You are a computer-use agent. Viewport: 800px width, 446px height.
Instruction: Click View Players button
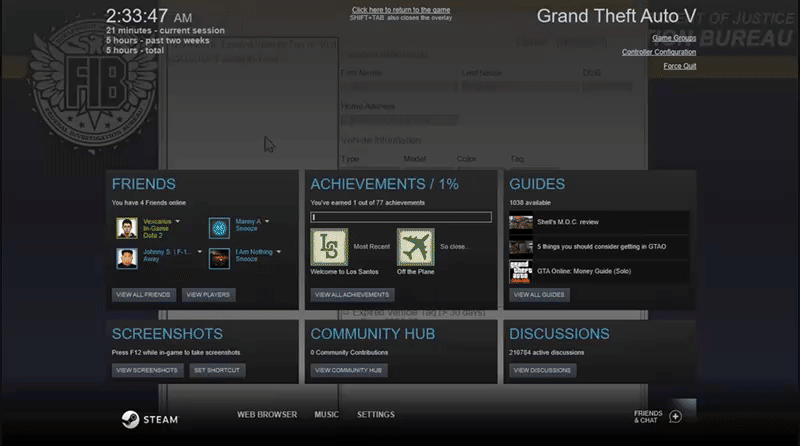click(x=208, y=295)
